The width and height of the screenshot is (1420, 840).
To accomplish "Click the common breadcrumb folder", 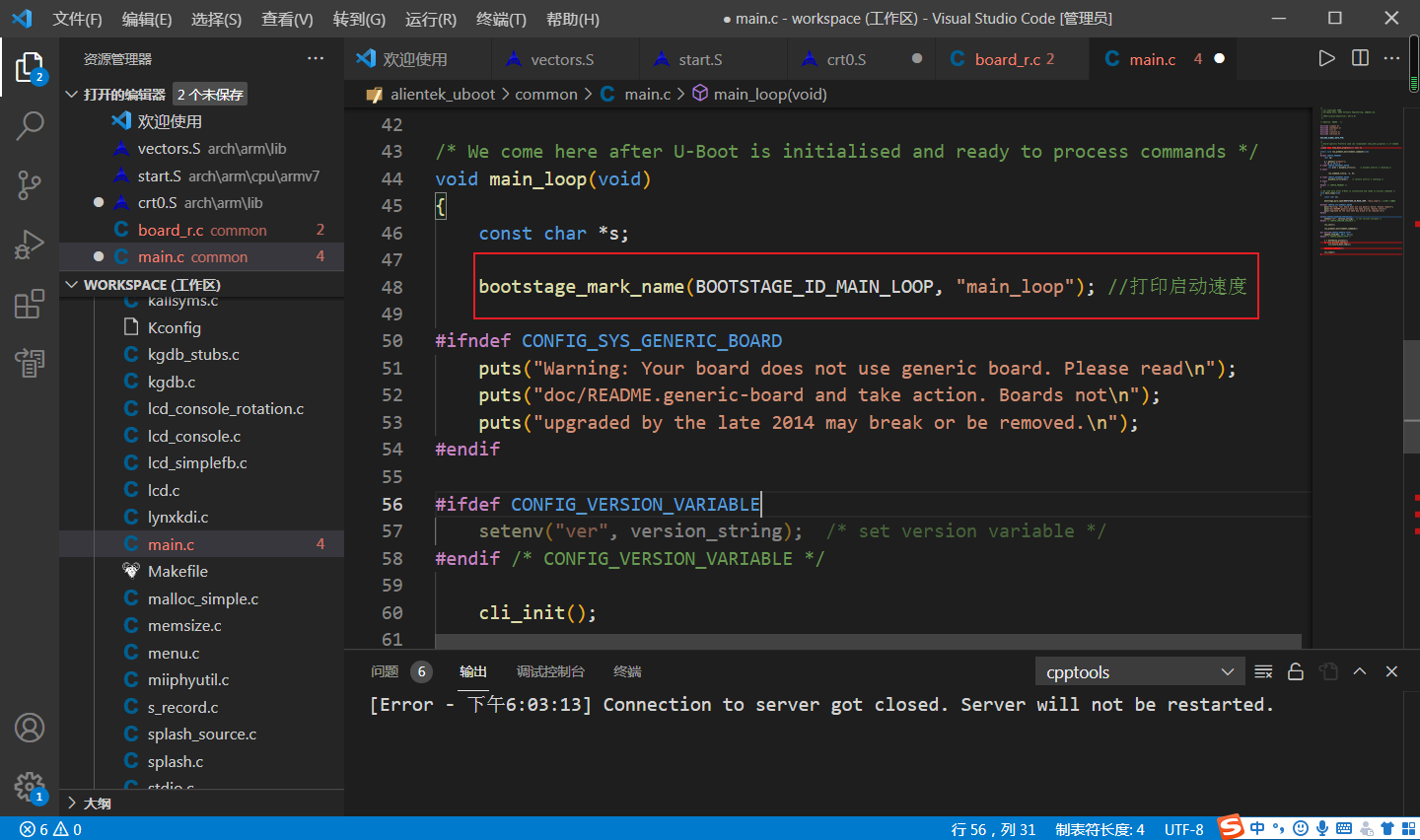I will pyautogui.click(x=546, y=95).
